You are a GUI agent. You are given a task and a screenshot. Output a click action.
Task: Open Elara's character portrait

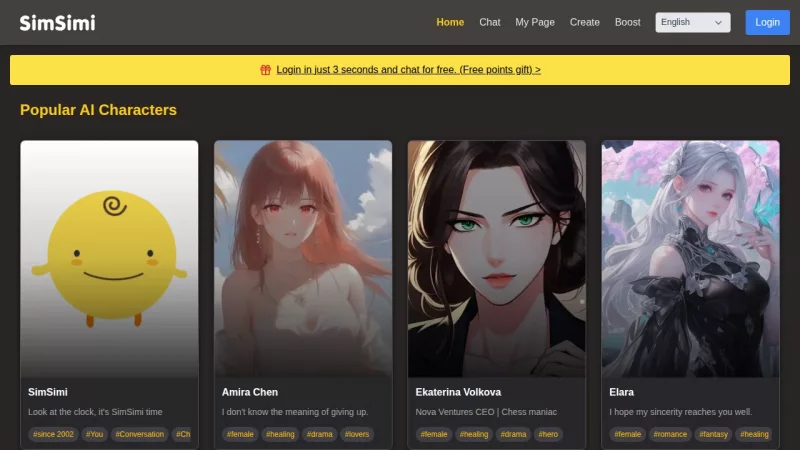[690, 258]
